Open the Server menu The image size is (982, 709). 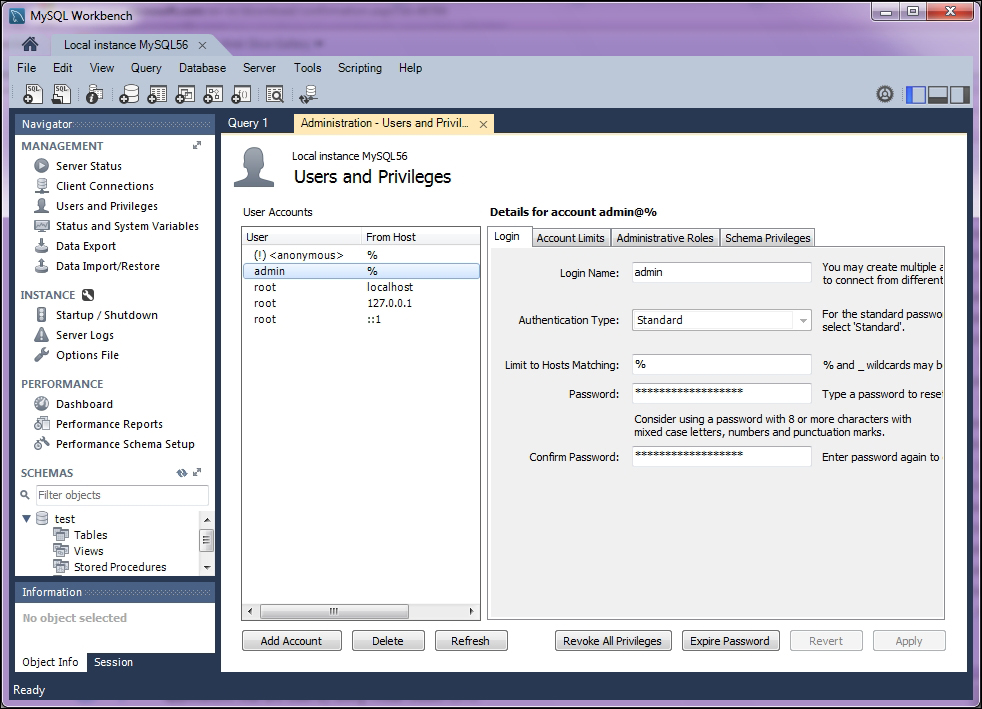point(259,68)
